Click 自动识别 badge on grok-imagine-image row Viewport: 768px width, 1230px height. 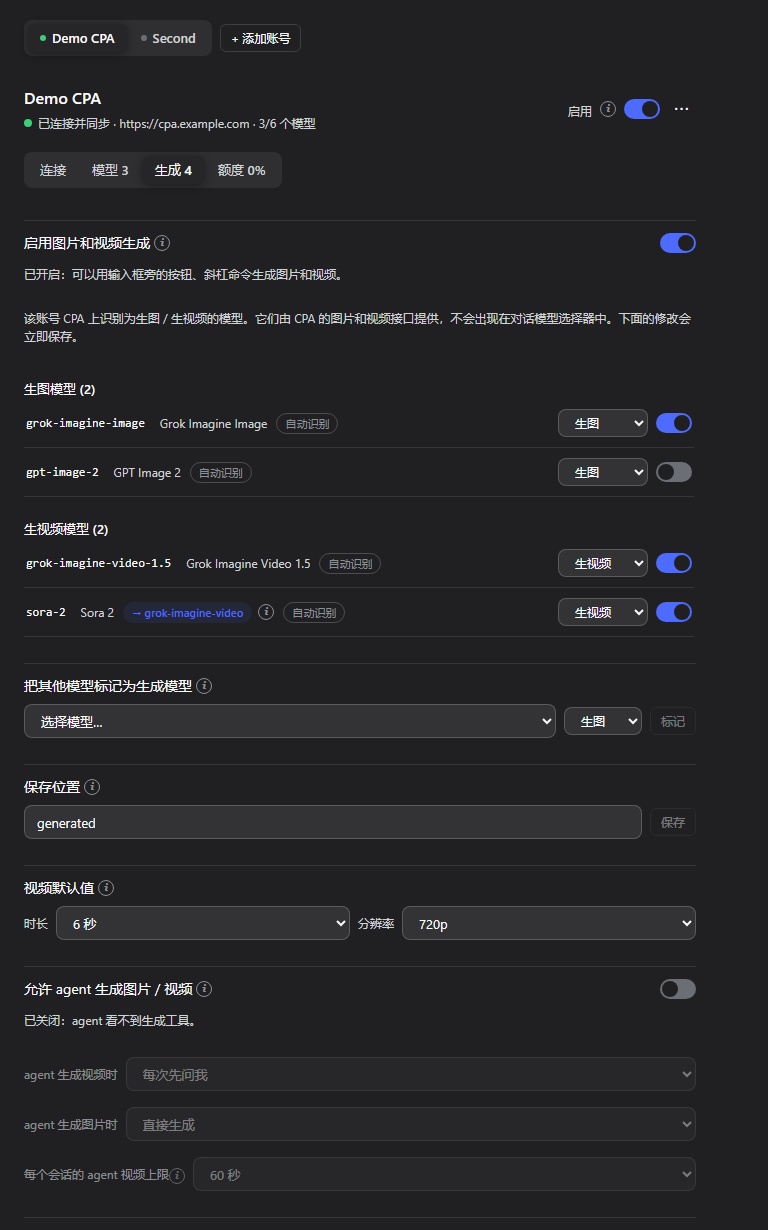[307, 424]
